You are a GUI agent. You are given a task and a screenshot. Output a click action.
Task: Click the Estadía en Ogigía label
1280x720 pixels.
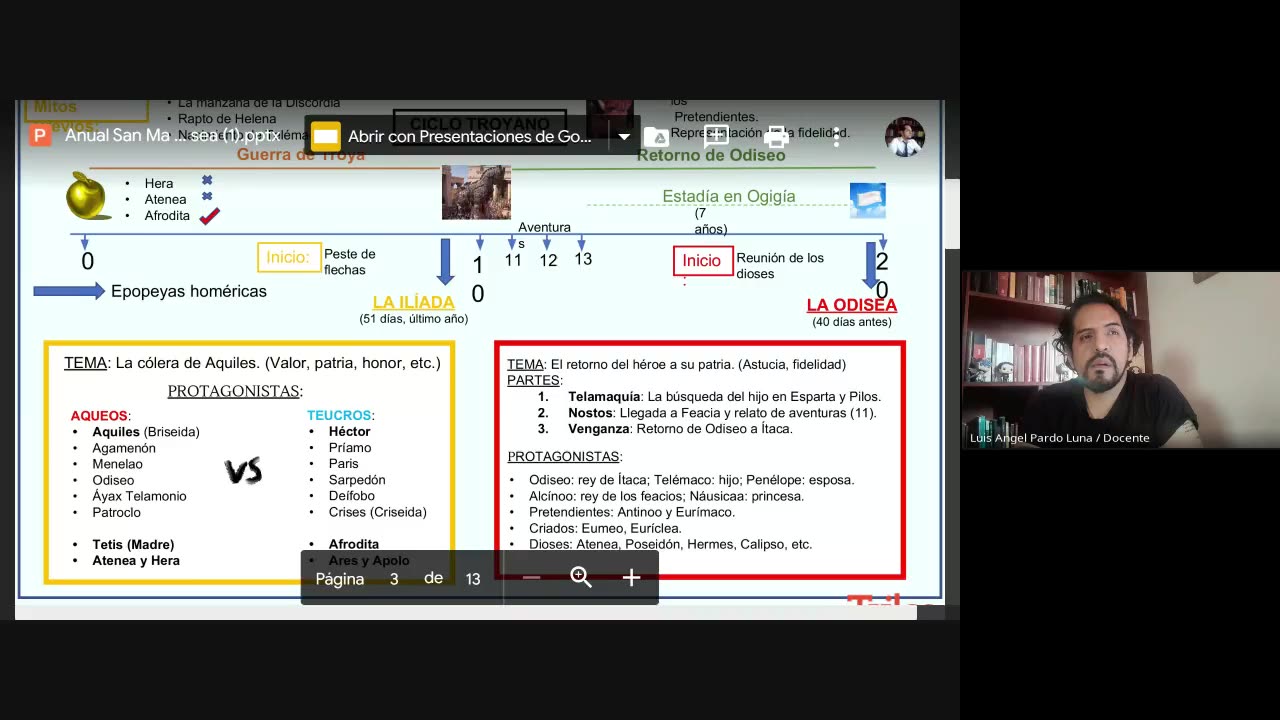(729, 196)
